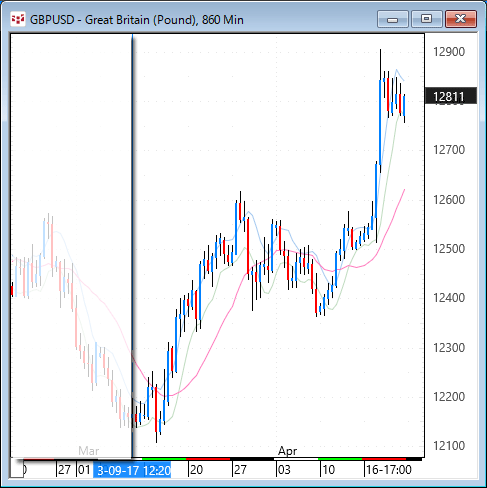Click the current price label 12811

click(451, 96)
